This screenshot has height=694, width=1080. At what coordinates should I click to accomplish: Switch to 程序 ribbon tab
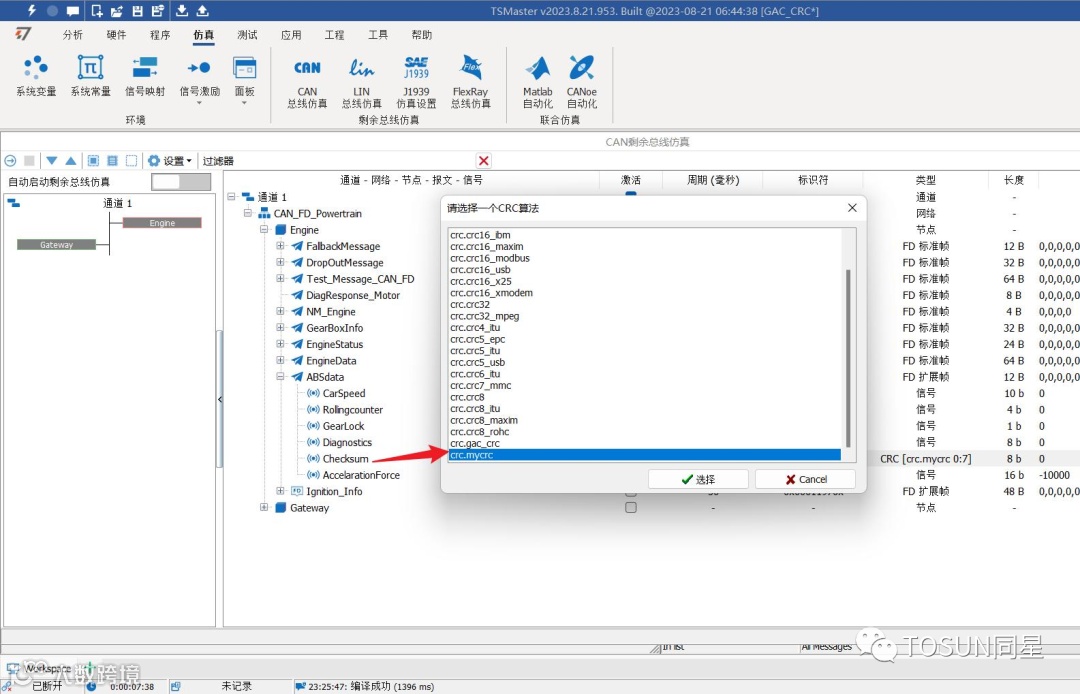pyautogui.click(x=160, y=34)
